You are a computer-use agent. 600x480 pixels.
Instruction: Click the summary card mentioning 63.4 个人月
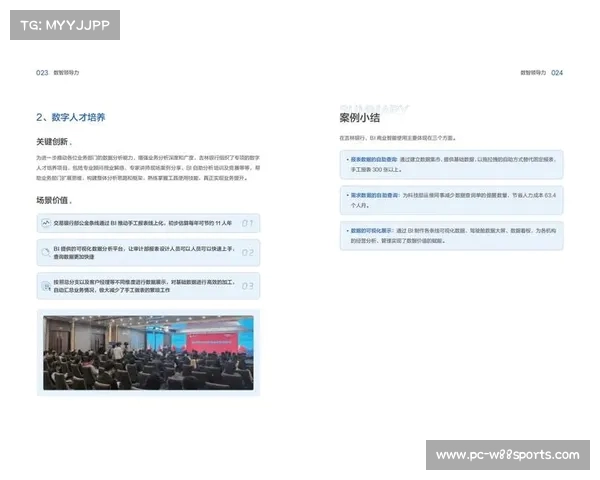click(452, 200)
